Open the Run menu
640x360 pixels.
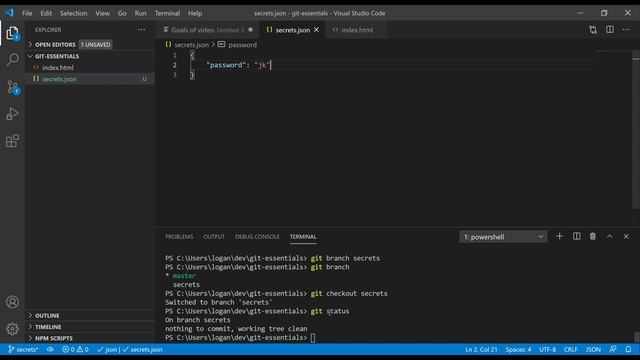coord(140,13)
